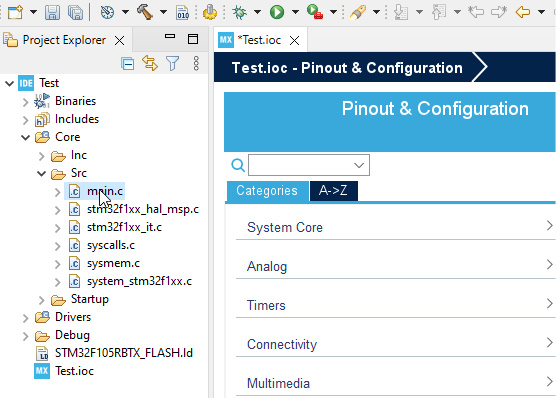Select sysmem.c file
This screenshot has height=398, width=556.
tap(113, 263)
